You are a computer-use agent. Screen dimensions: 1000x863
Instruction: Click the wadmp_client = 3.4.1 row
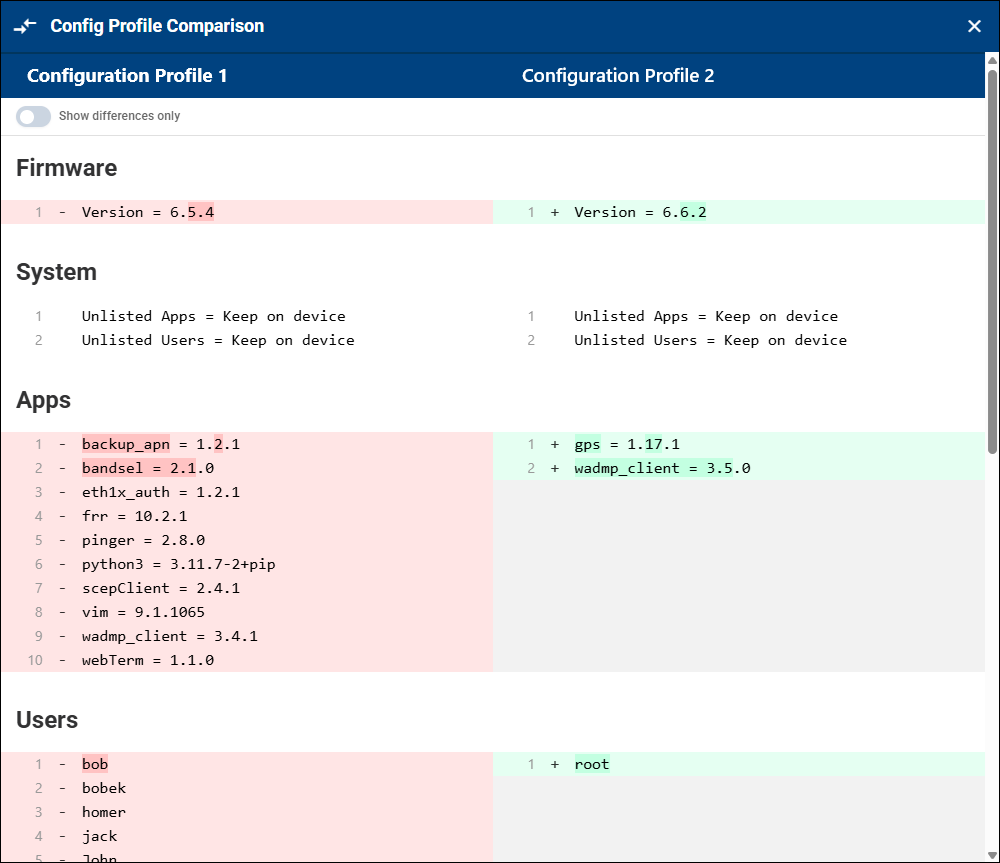point(247,636)
